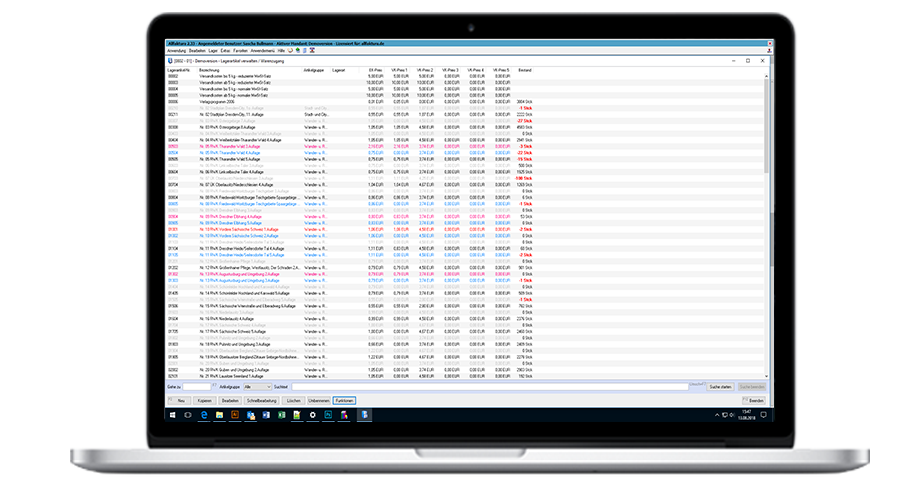This screenshot has height=488, width=900.
Task: Open Excel from the taskbar
Action: click(x=281, y=414)
